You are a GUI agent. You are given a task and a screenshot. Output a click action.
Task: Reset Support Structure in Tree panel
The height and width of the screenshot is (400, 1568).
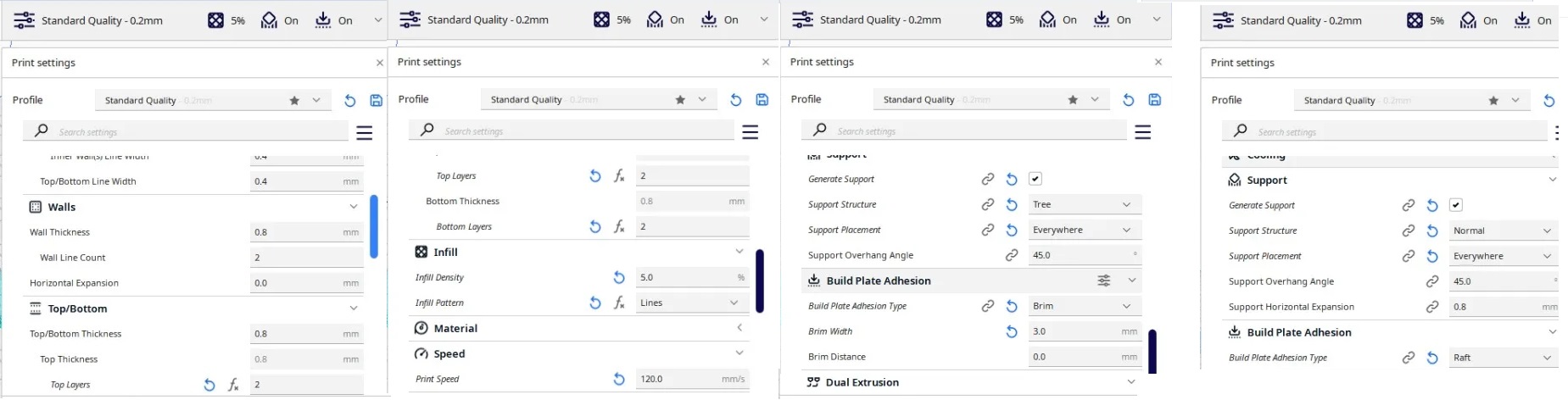click(1012, 204)
